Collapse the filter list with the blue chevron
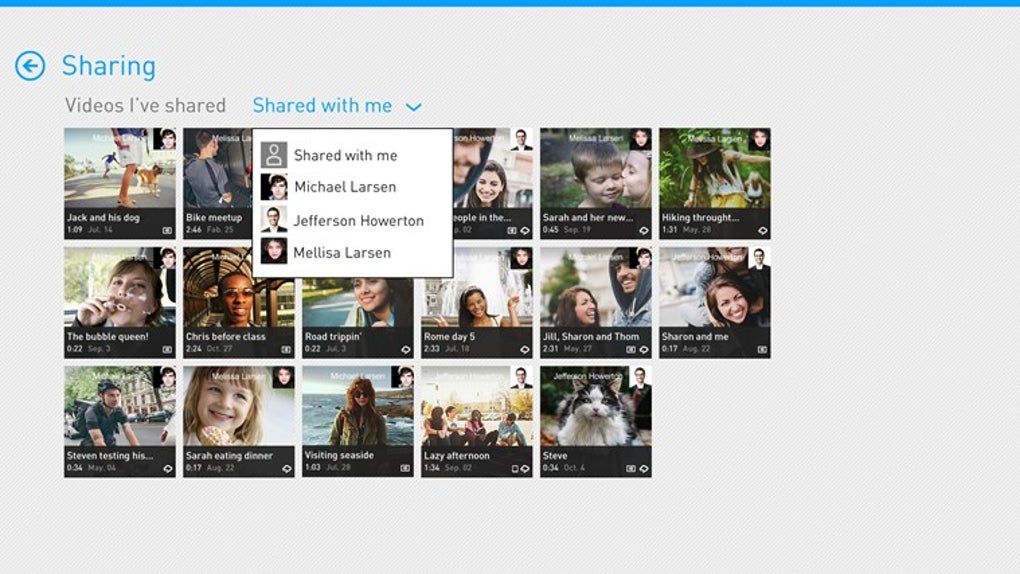Image resolution: width=1020 pixels, height=574 pixels. point(414,107)
